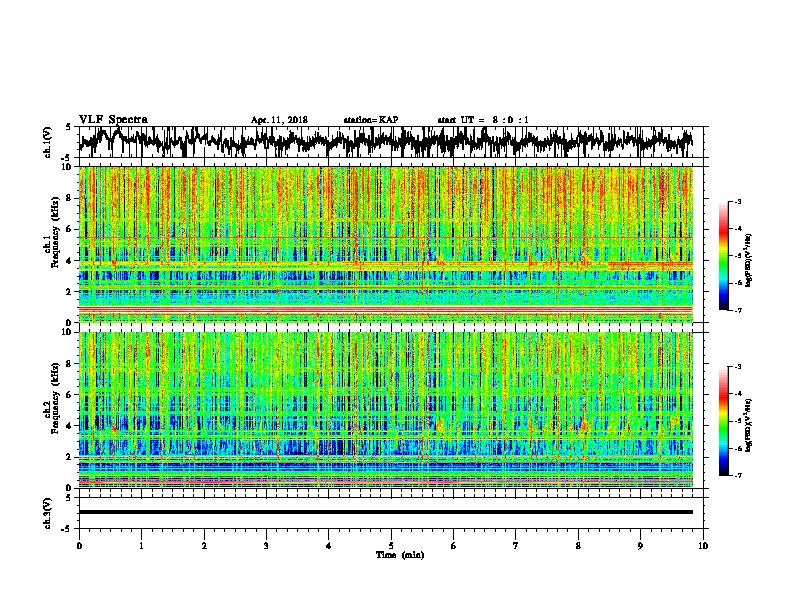This screenshot has width=792, height=612.
Task: Click the "ch.1(V)" waveform axis label
Action: (48, 142)
